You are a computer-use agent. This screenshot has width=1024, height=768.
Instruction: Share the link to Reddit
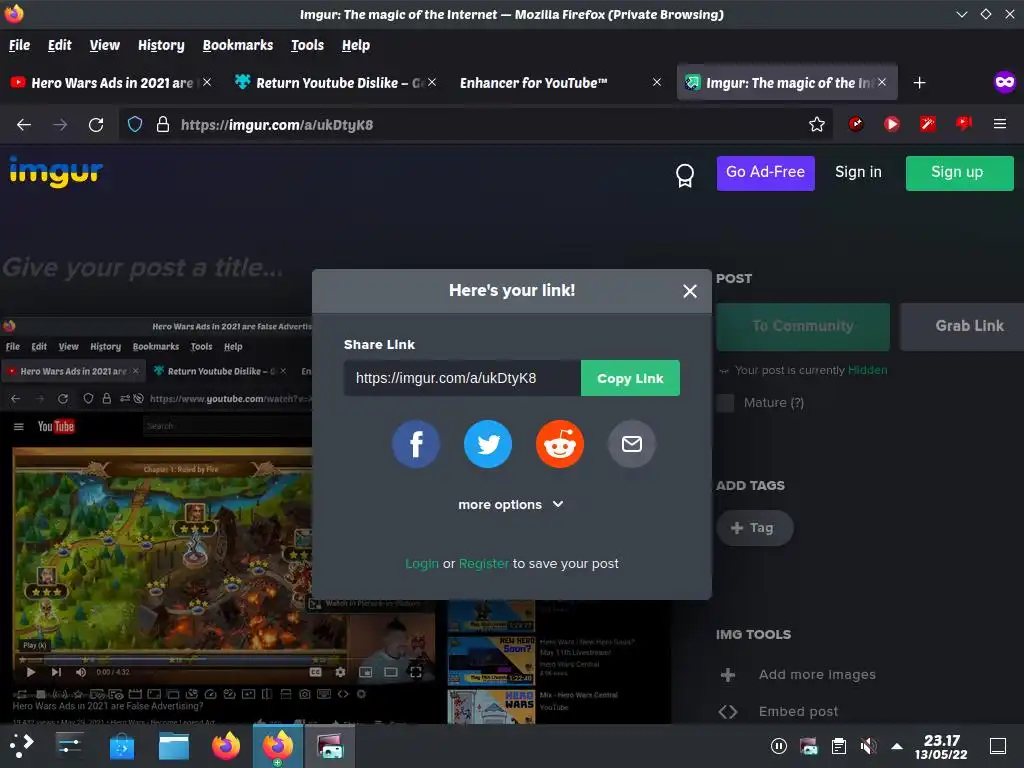[560, 444]
